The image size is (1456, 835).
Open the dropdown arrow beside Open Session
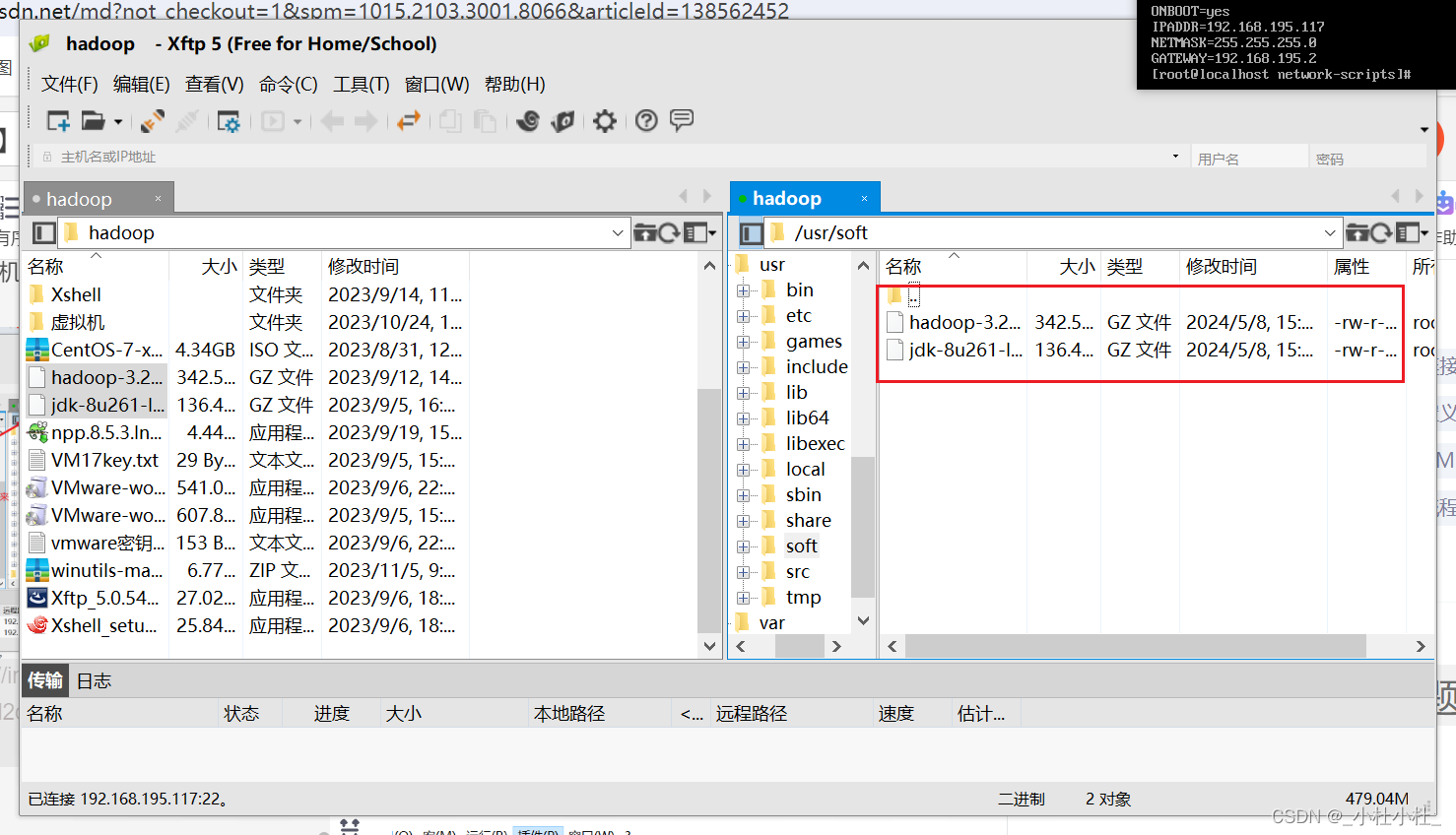pos(118,122)
